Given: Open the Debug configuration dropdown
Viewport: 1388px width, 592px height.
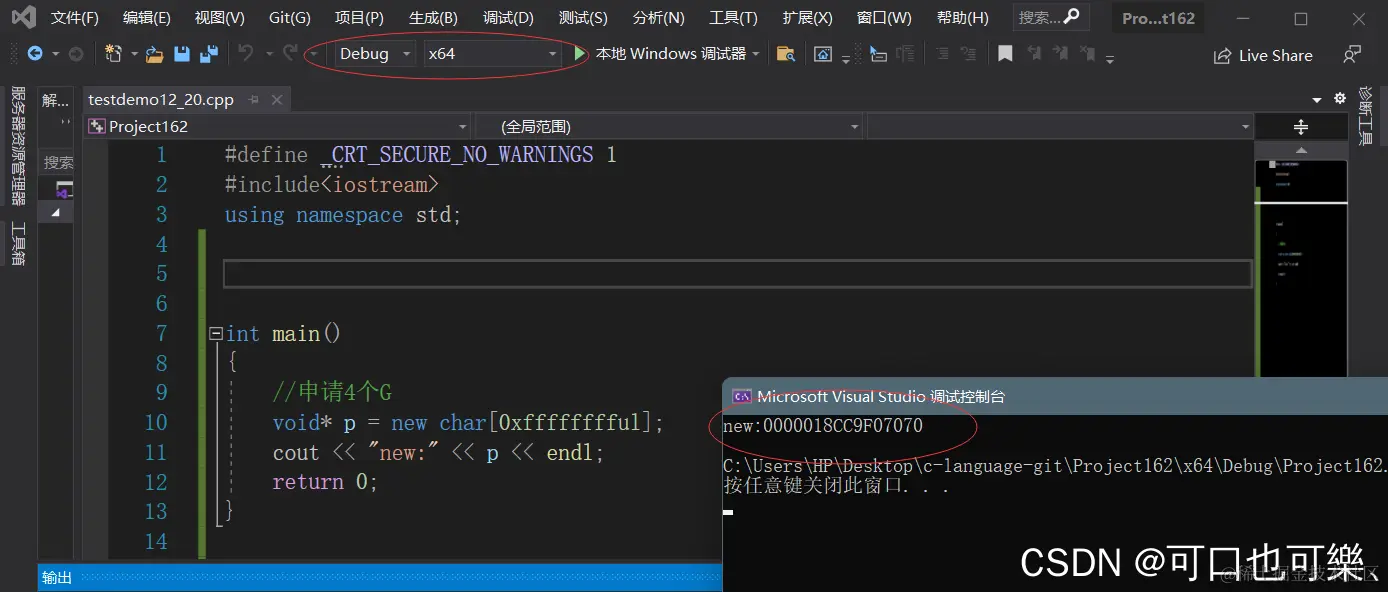Looking at the screenshot, I should [x=374, y=54].
